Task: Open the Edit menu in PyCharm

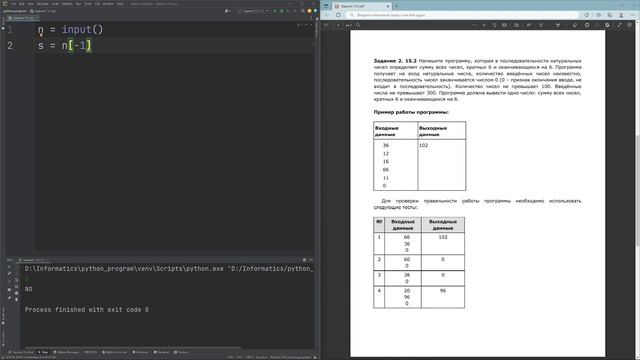Action: point(22,4)
